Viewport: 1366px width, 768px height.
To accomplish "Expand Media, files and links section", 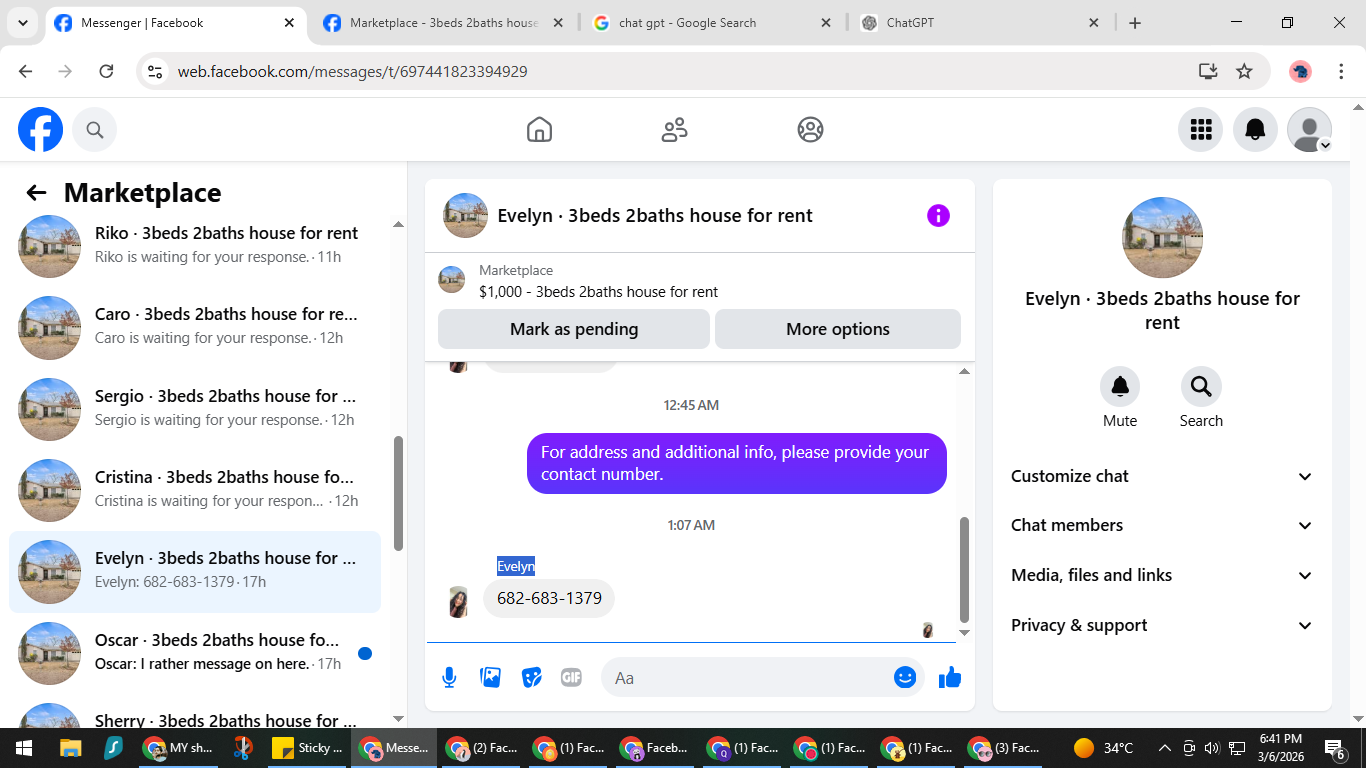I will [x=1162, y=575].
